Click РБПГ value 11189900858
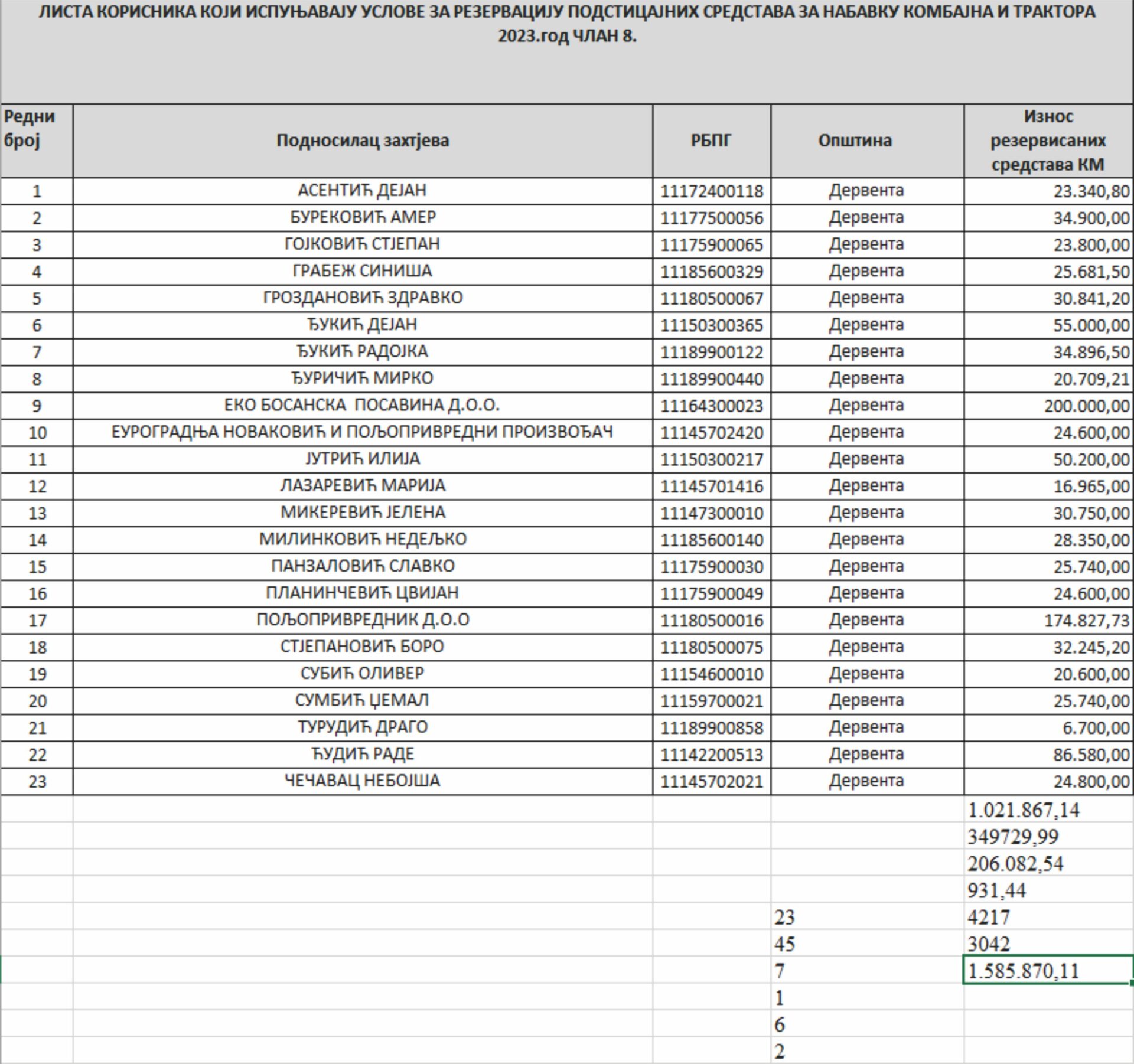The width and height of the screenshot is (1134, 1064). coord(712,727)
